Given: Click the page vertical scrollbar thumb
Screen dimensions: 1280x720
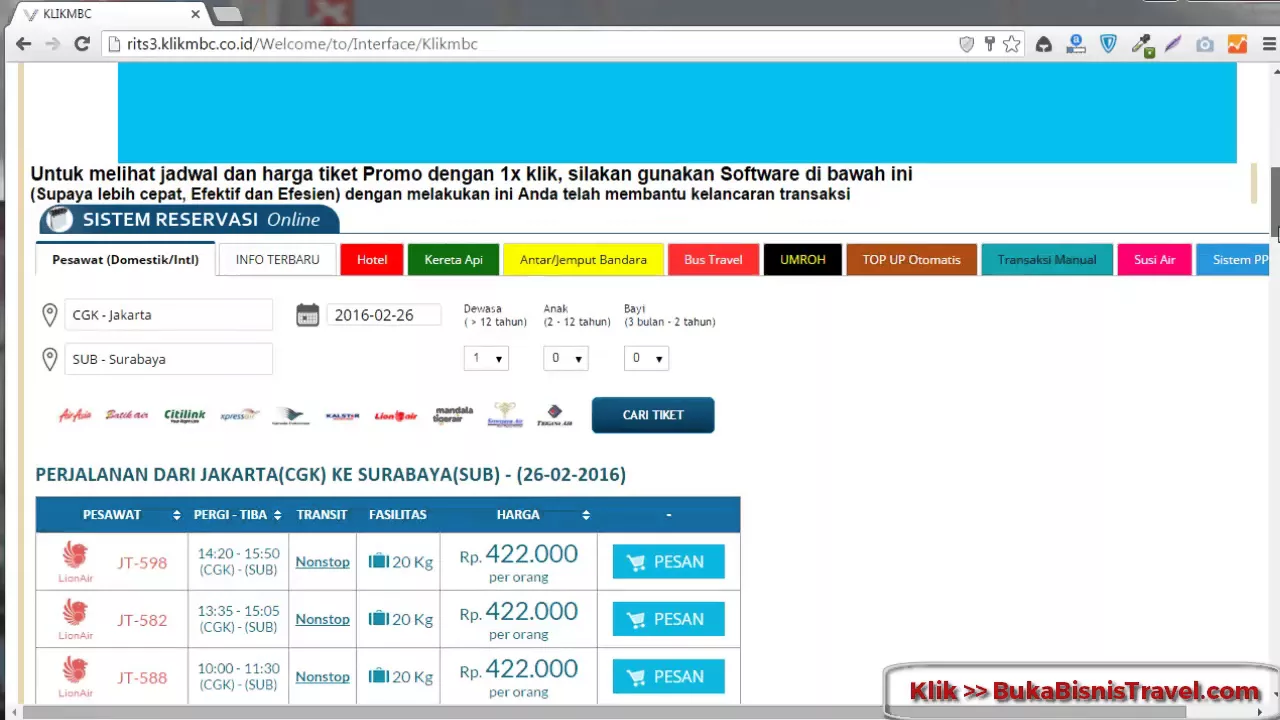Looking at the screenshot, I should (1274, 201).
